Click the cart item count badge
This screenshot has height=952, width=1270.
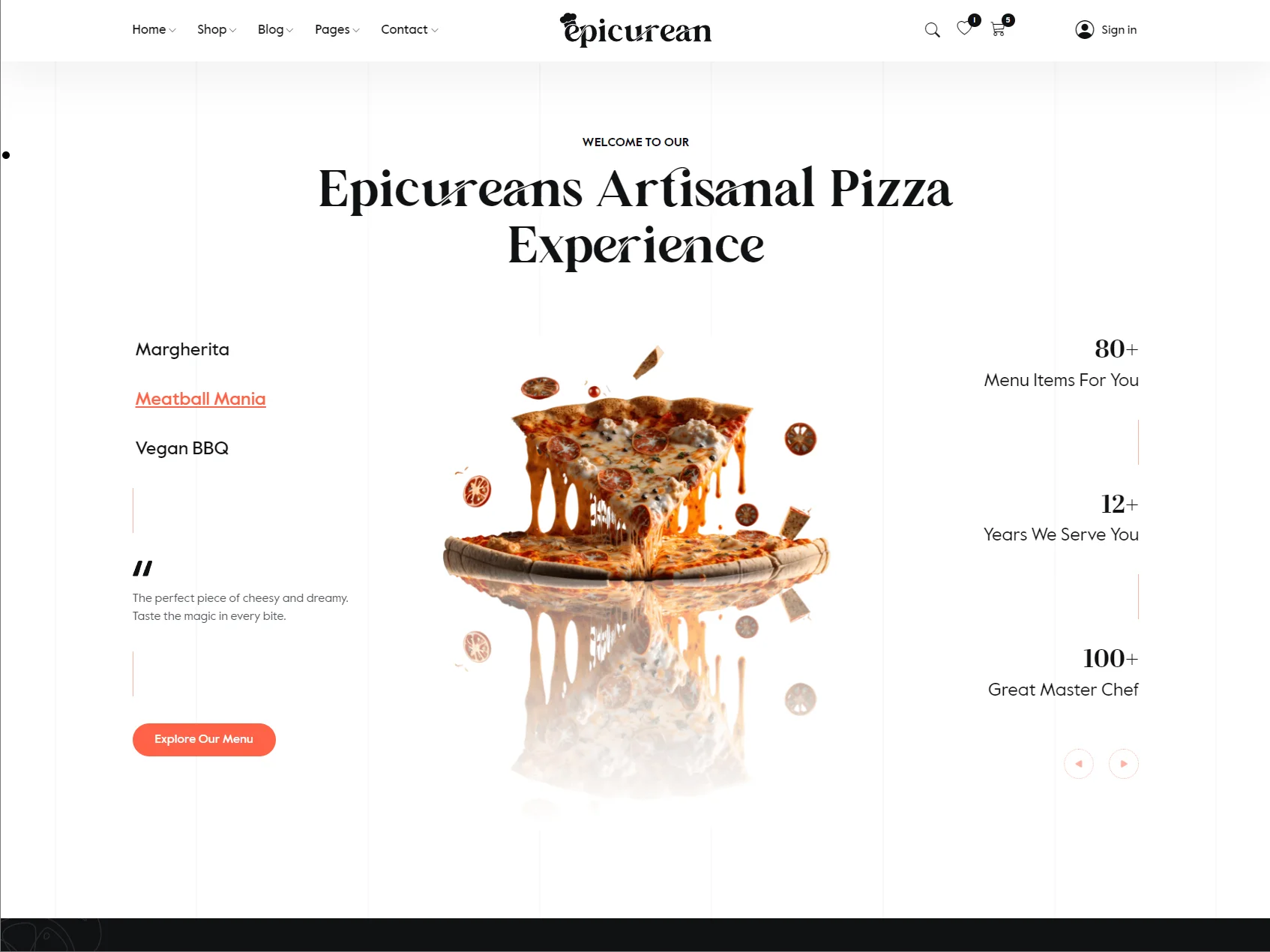(1008, 20)
